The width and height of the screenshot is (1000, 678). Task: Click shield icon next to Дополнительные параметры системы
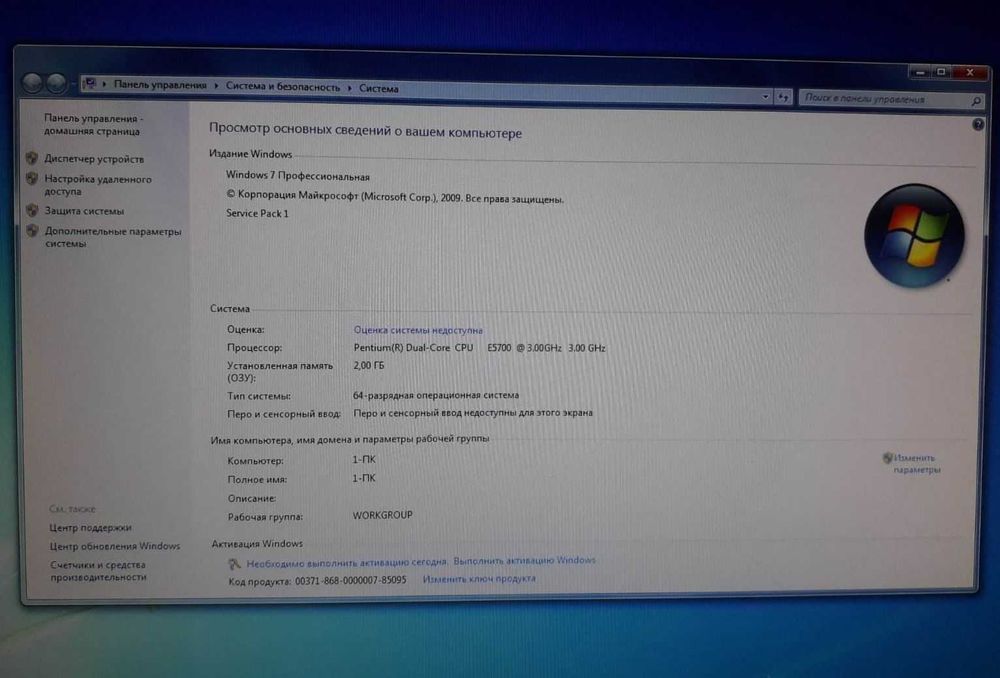(x=33, y=231)
